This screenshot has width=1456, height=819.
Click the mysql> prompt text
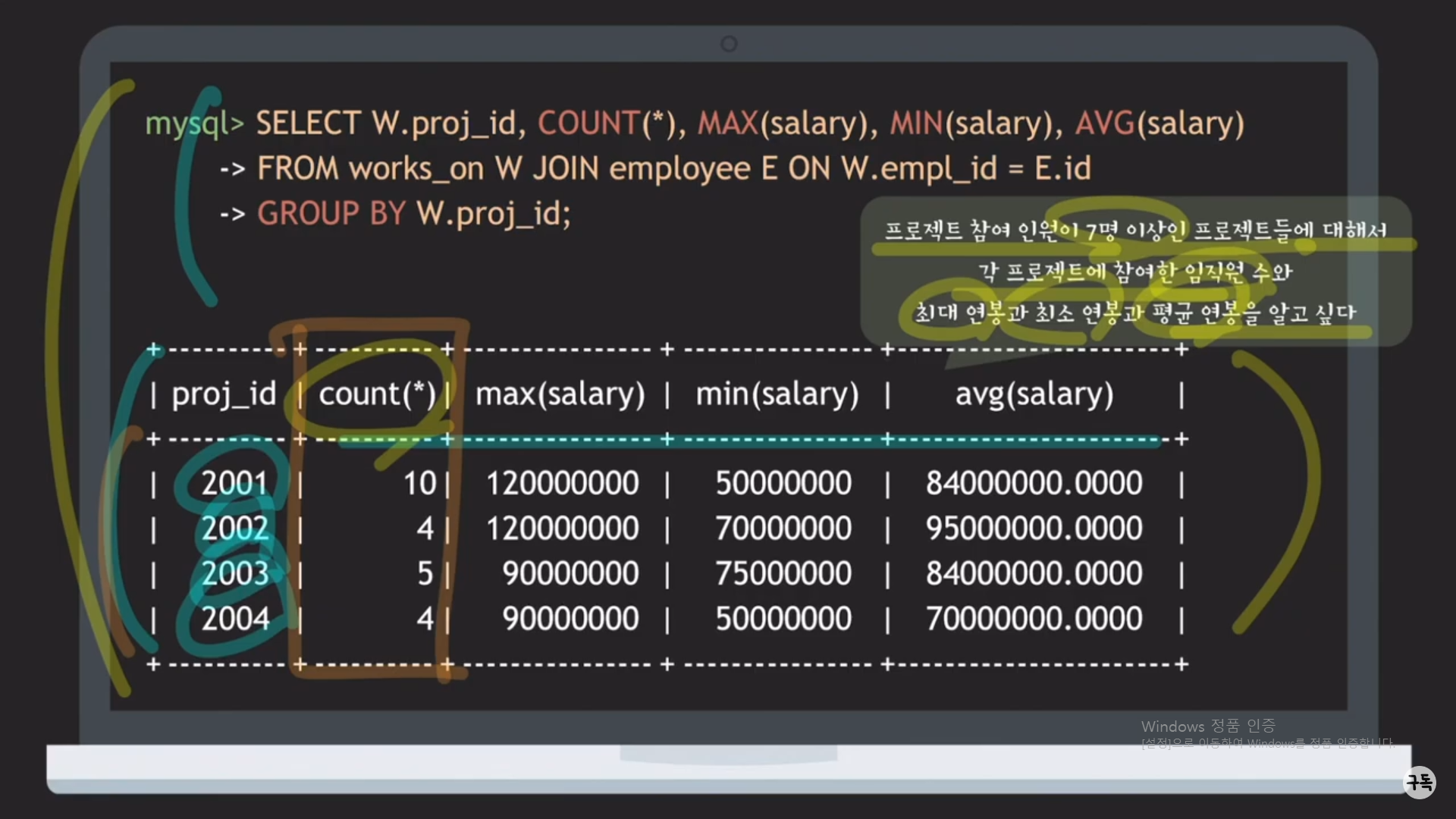[x=194, y=123]
